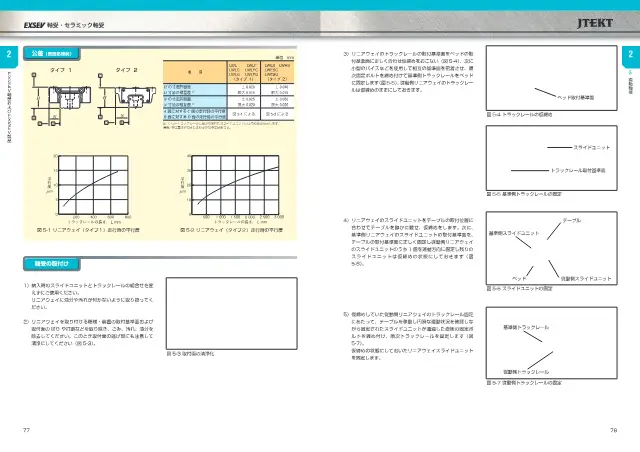The height and width of the screenshot is (452, 640).
Task: Click the 図5-5 基準側トラックレール caption
Action: (x=524, y=194)
